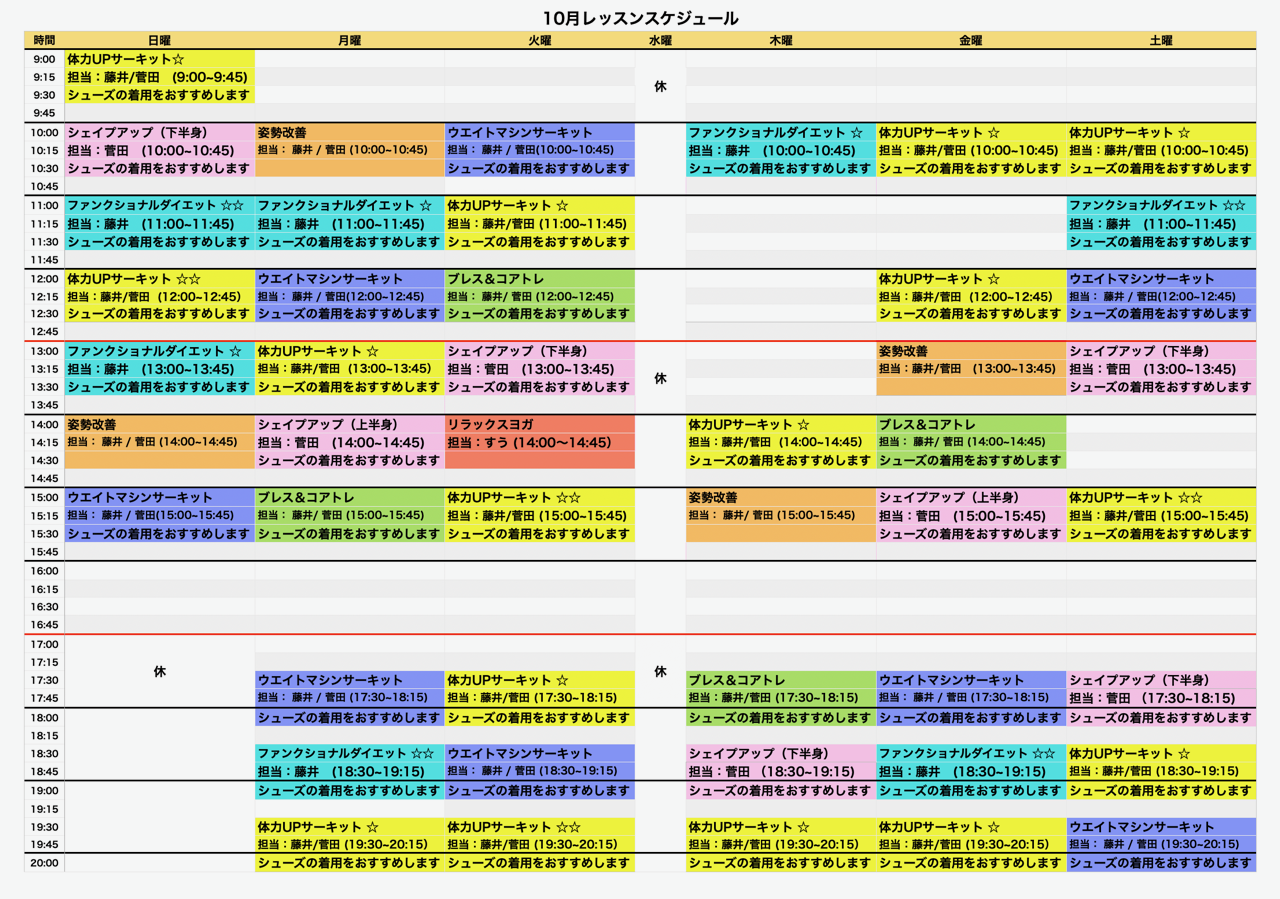Click the 18:15 time row label
The image size is (1280, 899).
[x=44, y=735]
